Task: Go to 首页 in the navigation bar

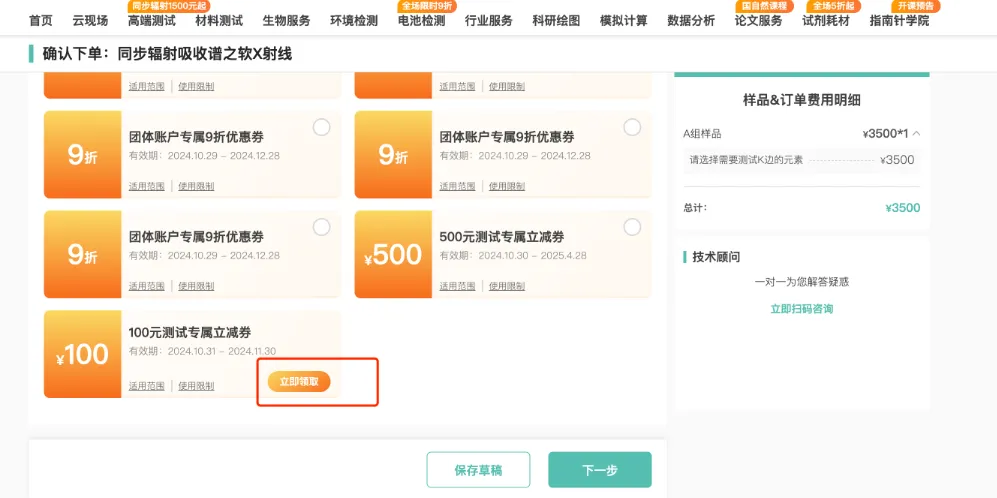Action: point(41,21)
